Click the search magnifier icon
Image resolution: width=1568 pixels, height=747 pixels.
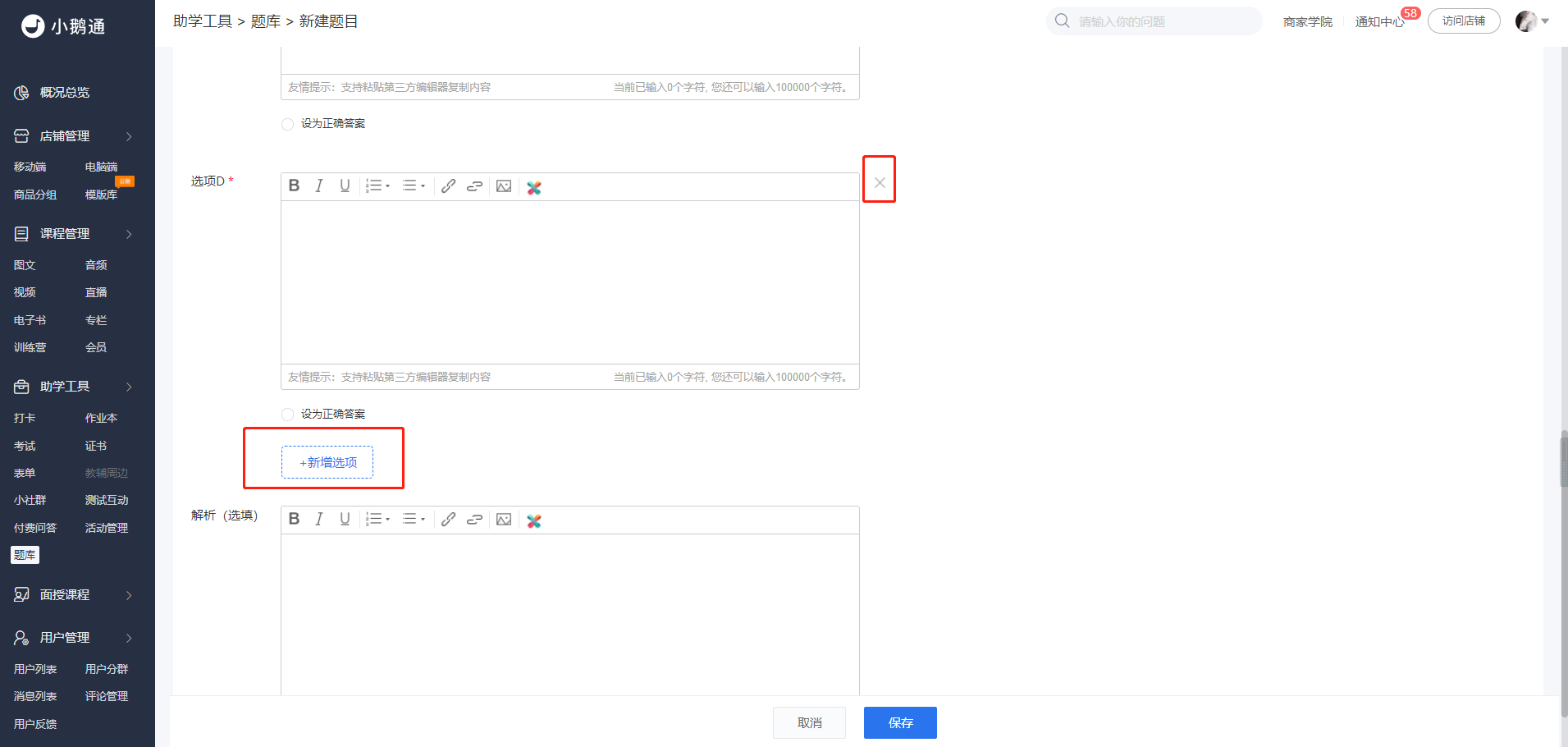click(1062, 21)
